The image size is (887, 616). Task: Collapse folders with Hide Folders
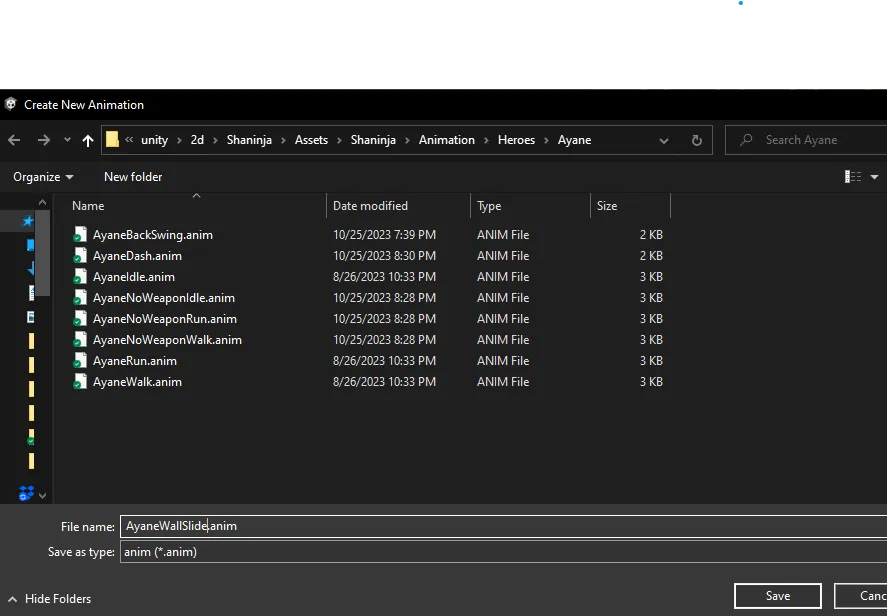[x=50, y=598]
